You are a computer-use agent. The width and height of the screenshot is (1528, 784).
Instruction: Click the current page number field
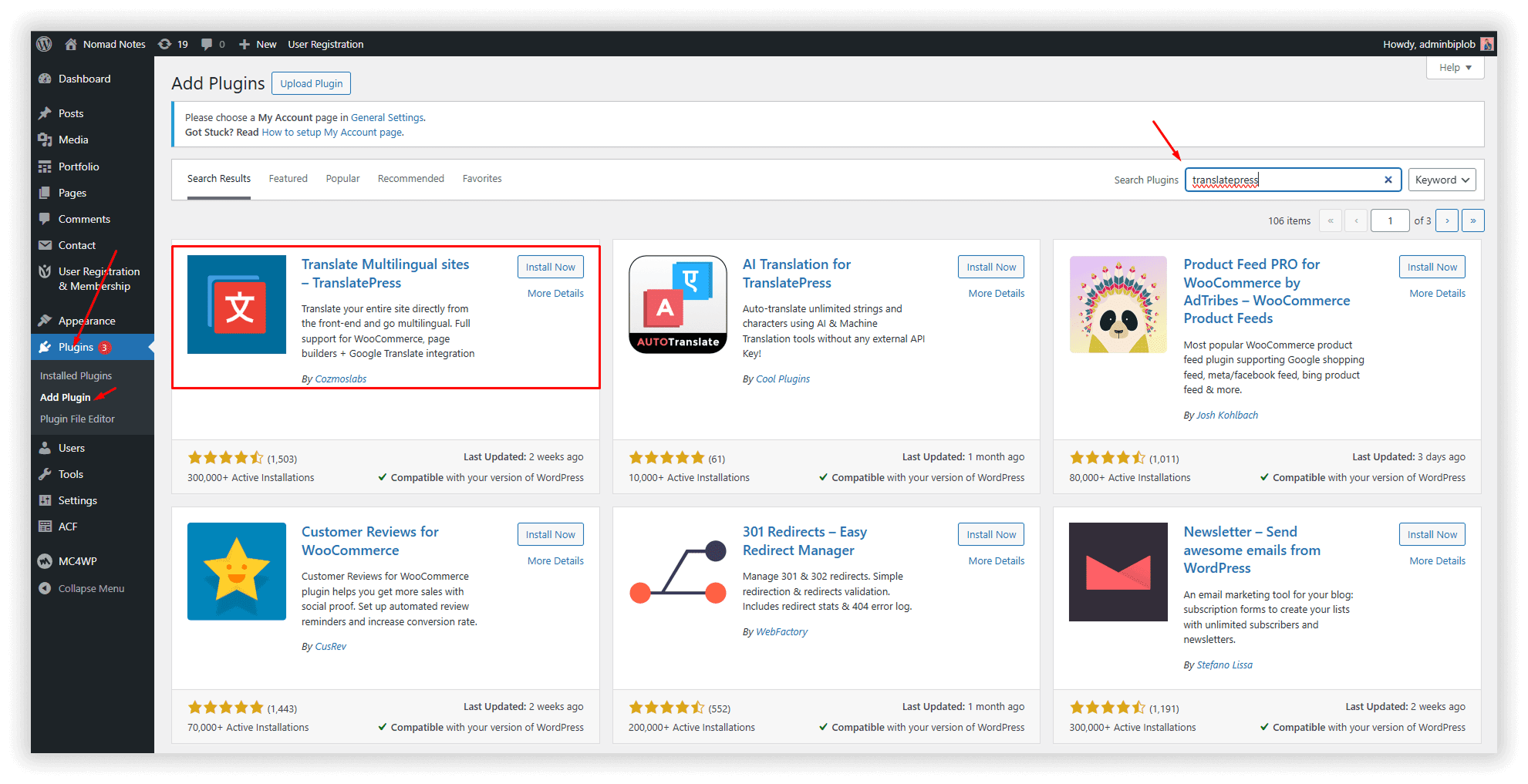point(1390,220)
